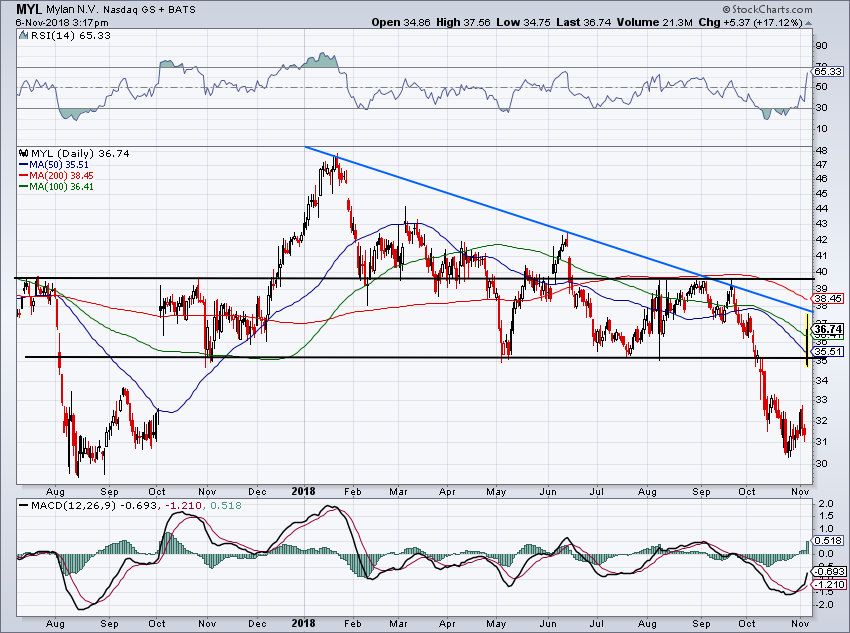Viewport: 850px width, 633px height.
Task: Click the Dec label on the price panel time axis
Action: 257,492
